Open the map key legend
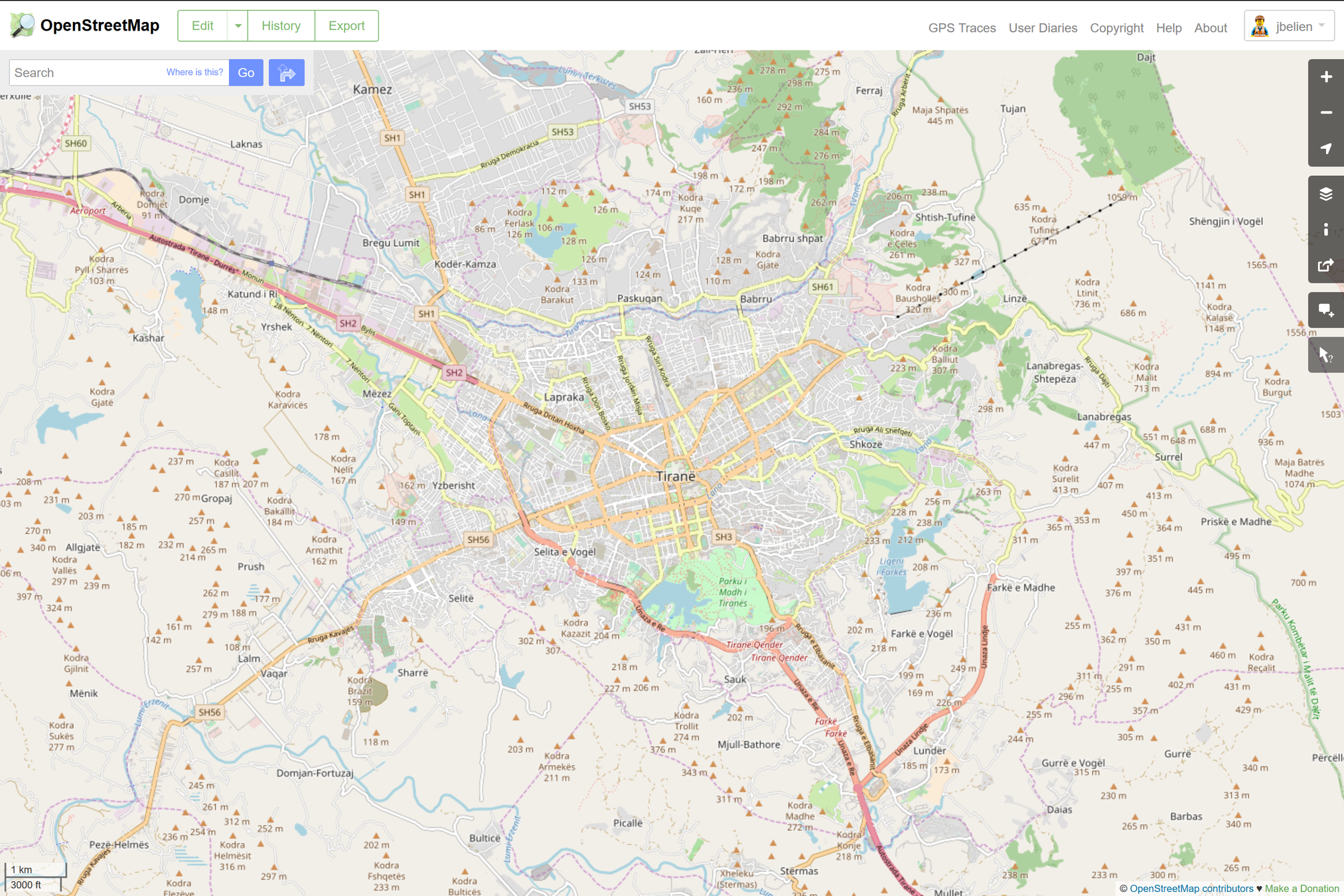 click(x=1325, y=230)
